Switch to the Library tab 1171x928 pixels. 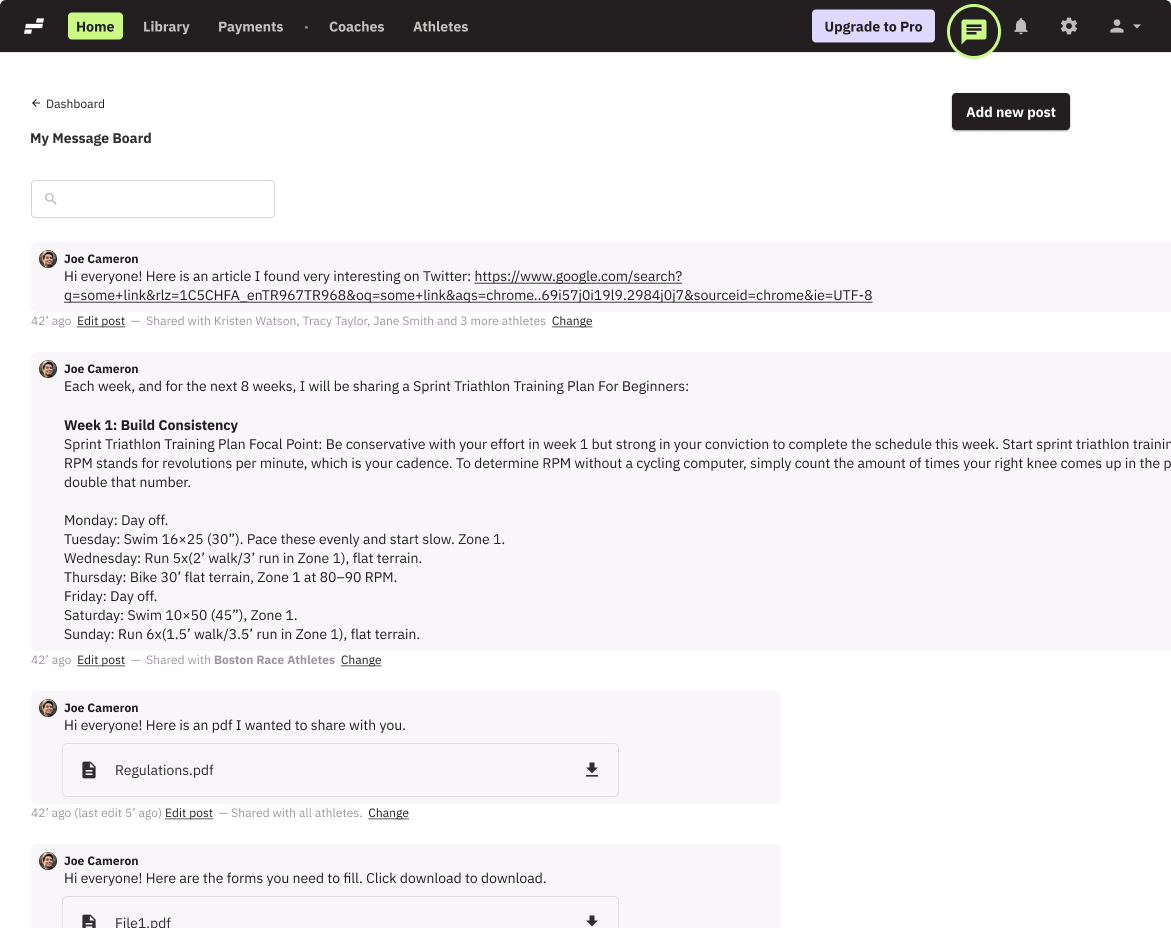[x=166, y=26]
